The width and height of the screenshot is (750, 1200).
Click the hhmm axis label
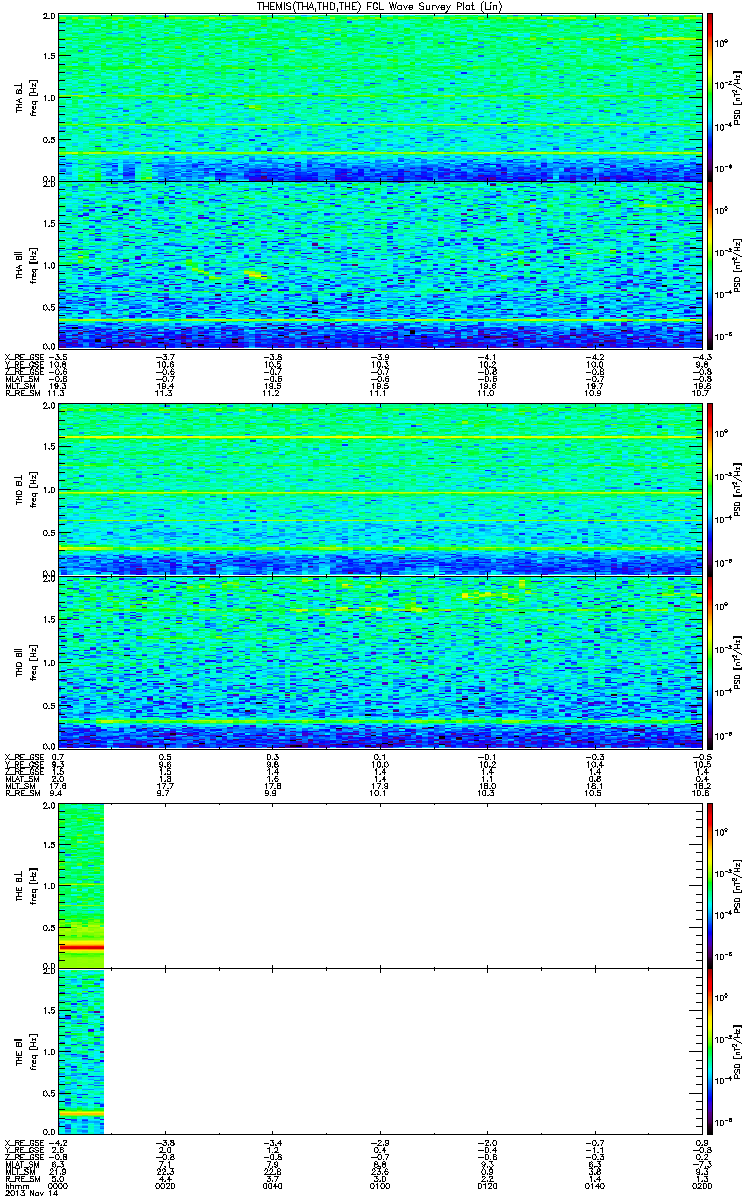tap(17, 1186)
